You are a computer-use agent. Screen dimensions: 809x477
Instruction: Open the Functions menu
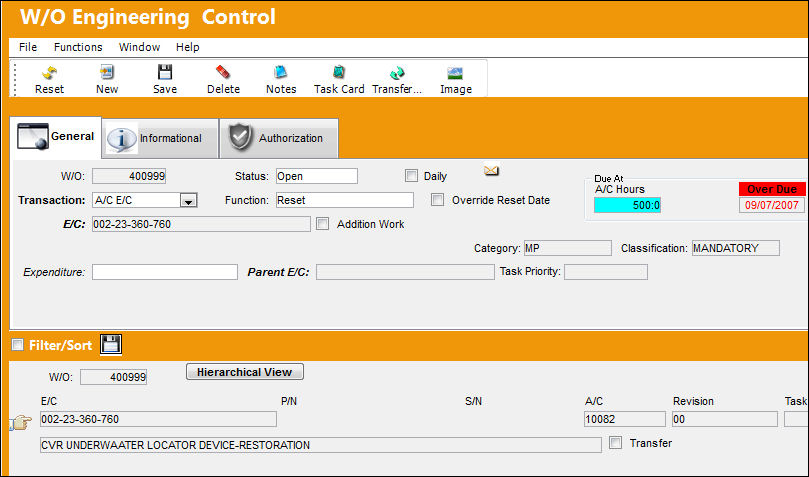[x=78, y=47]
